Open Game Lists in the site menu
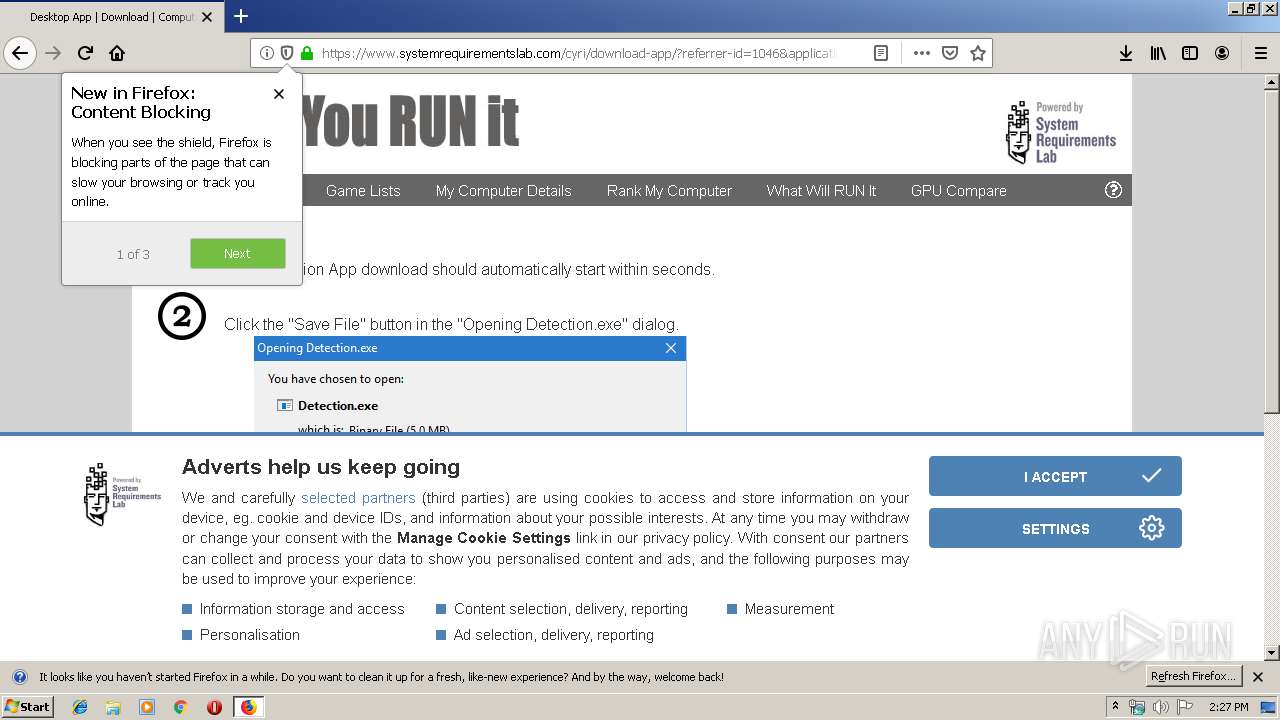The width and height of the screenshot is (1280, 720). tap(363, 190)
